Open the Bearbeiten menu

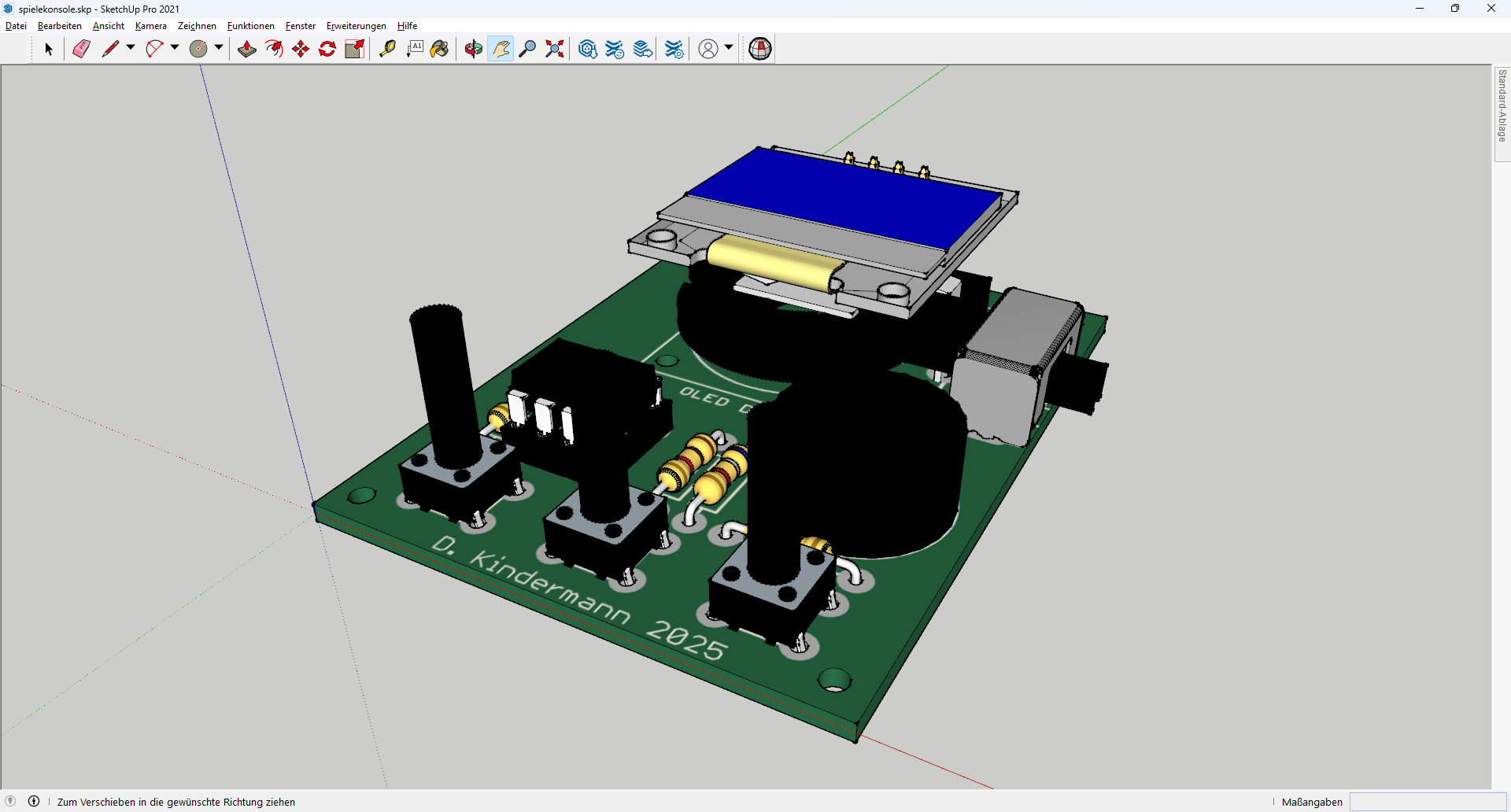(60, 26)
